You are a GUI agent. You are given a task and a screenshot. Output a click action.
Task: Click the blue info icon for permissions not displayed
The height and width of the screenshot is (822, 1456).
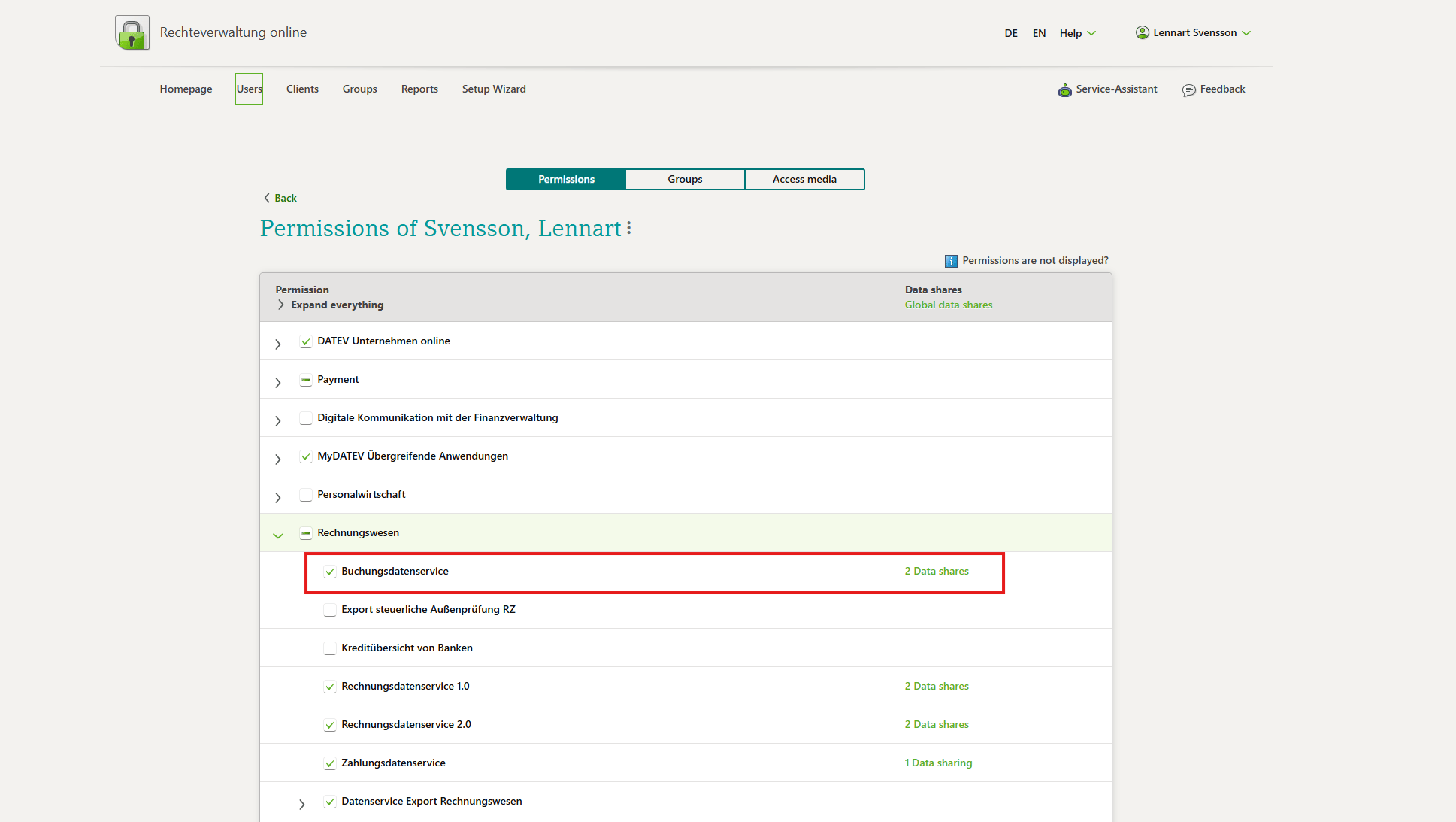click(951, 261)
